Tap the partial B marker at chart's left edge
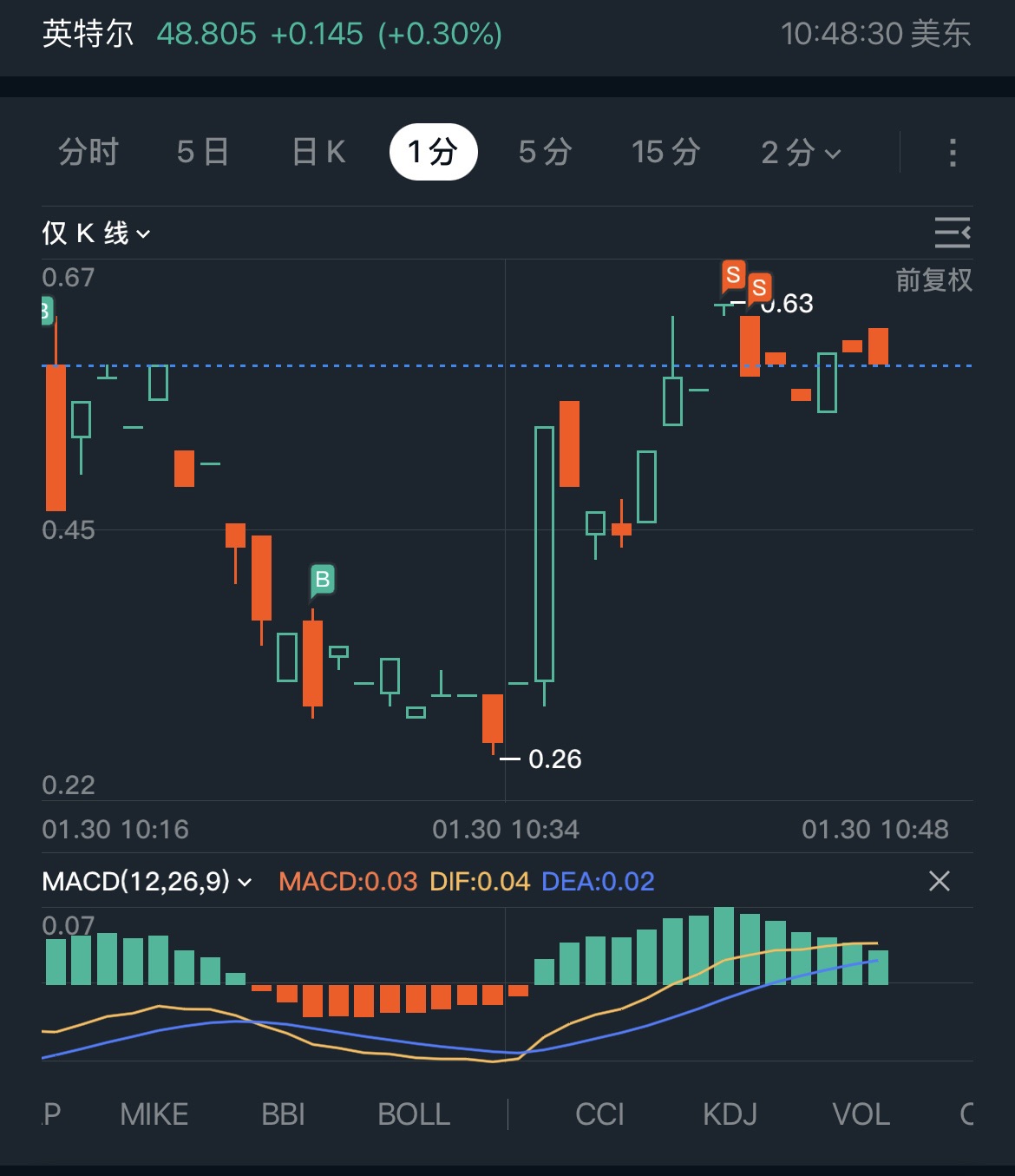The image size is (1015, 1176). (x=47, y=310)
